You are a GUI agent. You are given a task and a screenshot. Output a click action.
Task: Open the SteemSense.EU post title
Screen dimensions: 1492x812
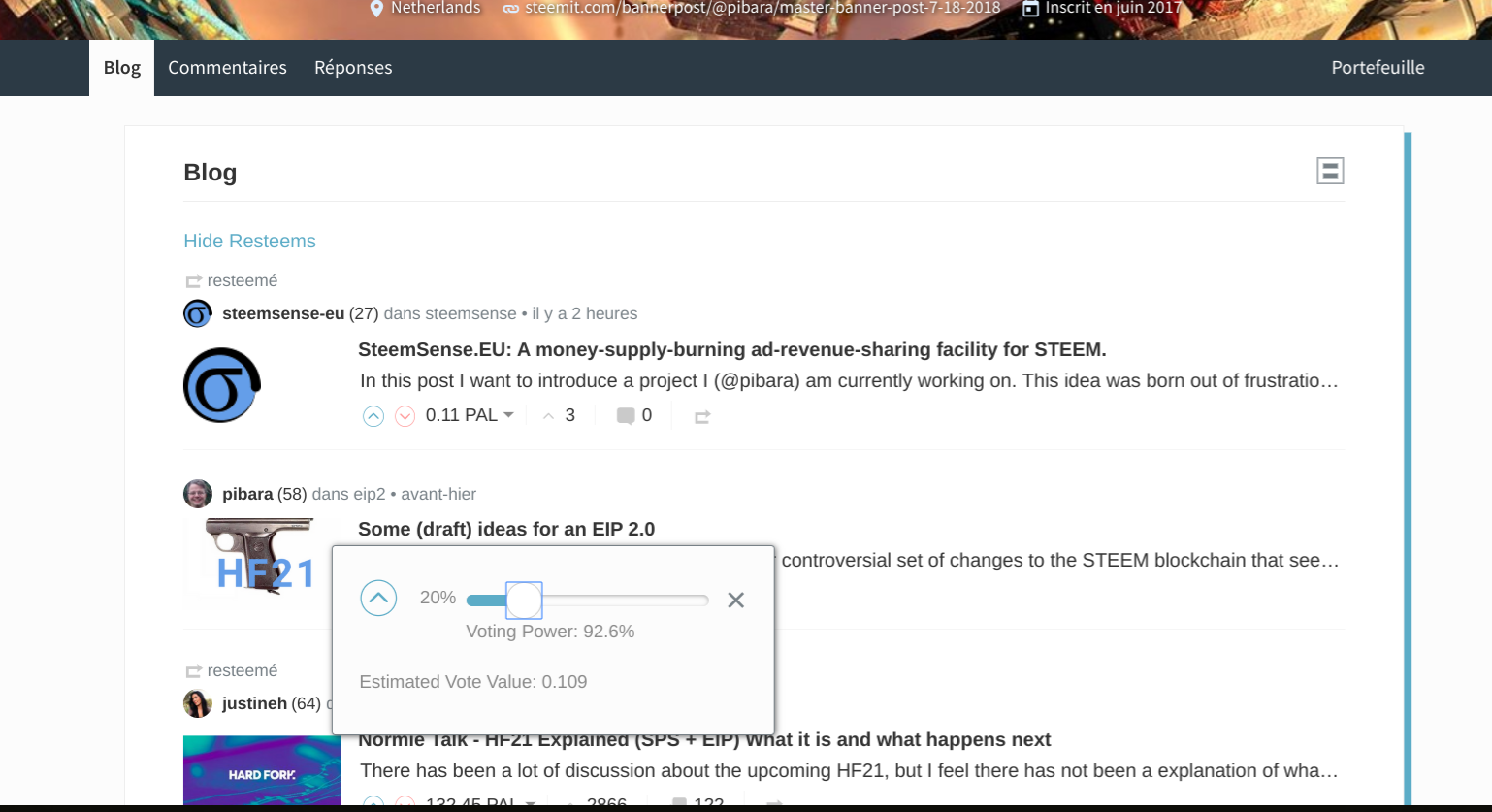[x=732, y=349]
